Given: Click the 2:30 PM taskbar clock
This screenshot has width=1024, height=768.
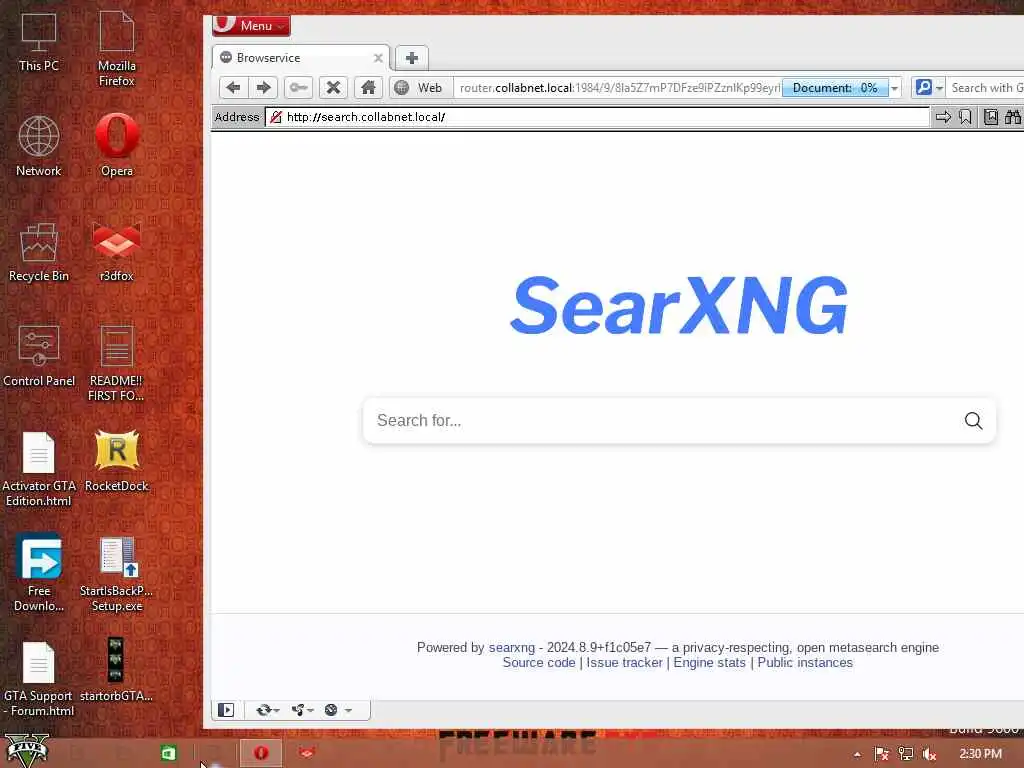Looking at the screenshot, I should tap(980, 754).
